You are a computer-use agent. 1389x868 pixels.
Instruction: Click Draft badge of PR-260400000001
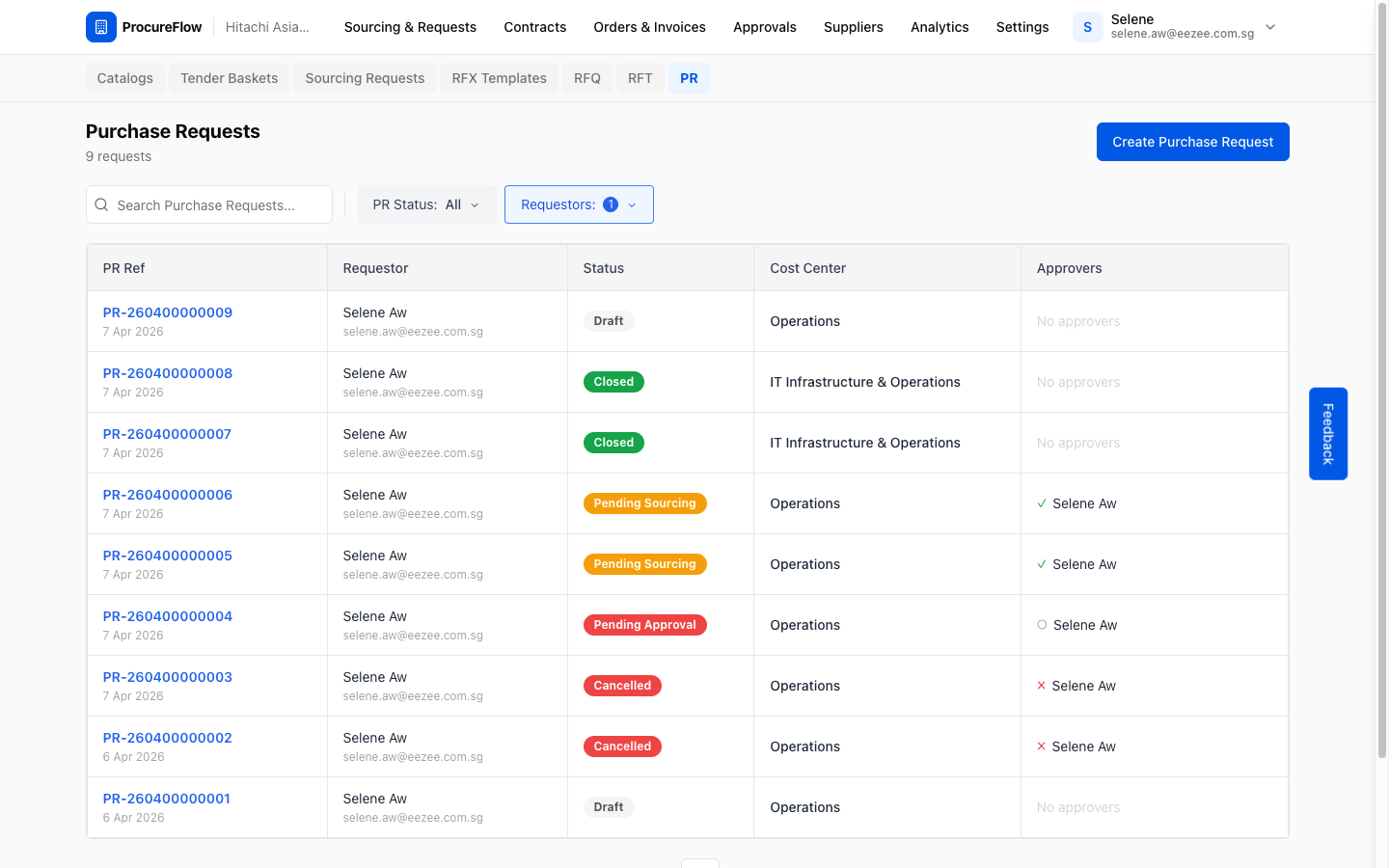[x=609, y=807]
